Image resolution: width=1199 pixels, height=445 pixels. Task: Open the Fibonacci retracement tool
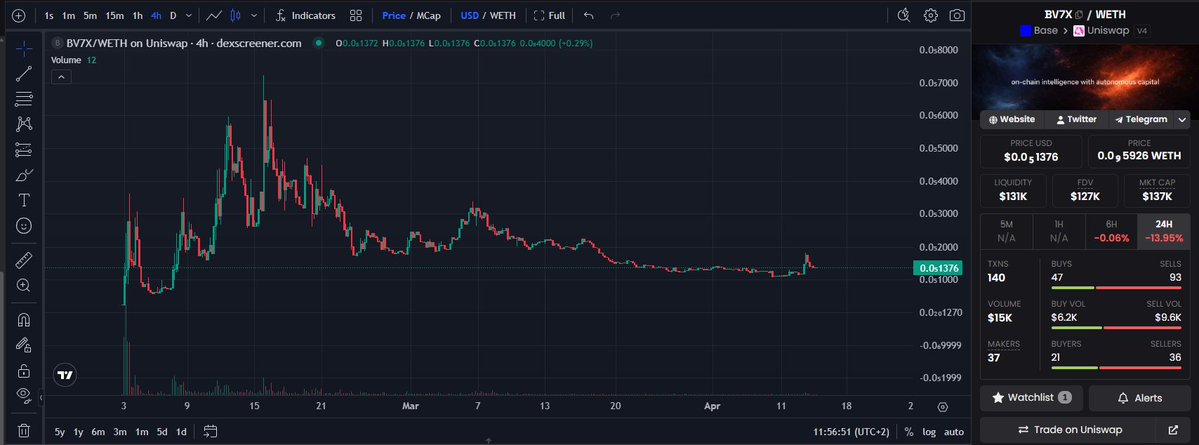point(24,99)
